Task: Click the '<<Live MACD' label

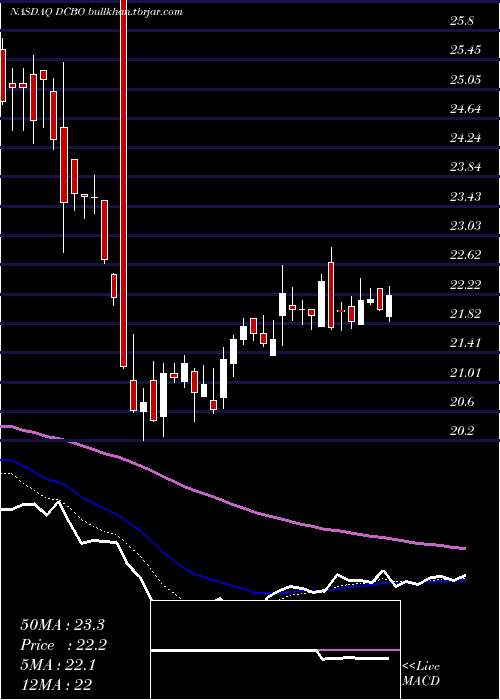Action: pos(421,674)
